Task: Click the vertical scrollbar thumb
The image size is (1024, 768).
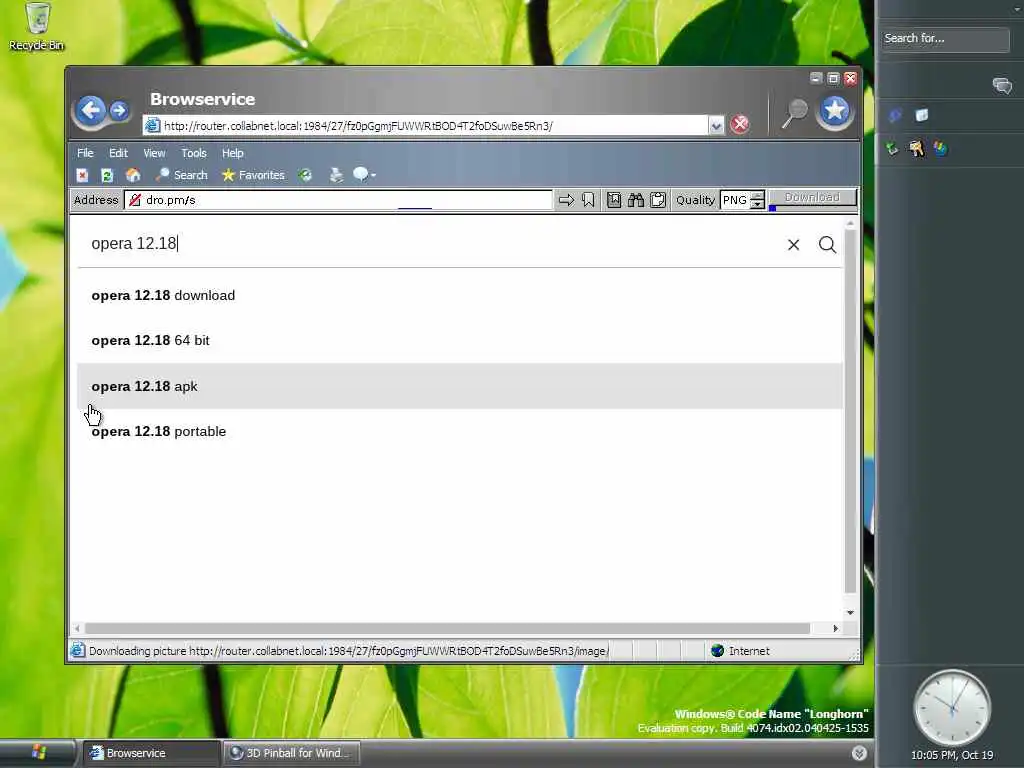Action: (x=850, y=409)
